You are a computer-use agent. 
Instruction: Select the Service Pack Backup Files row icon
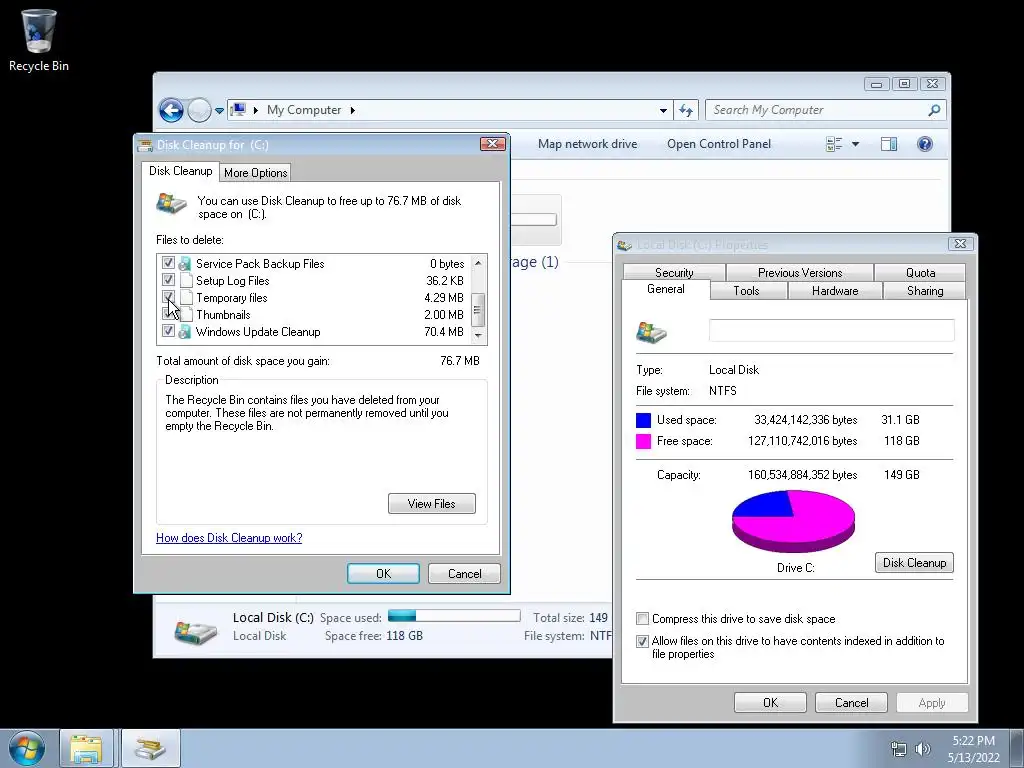click(x=185, y=264)
